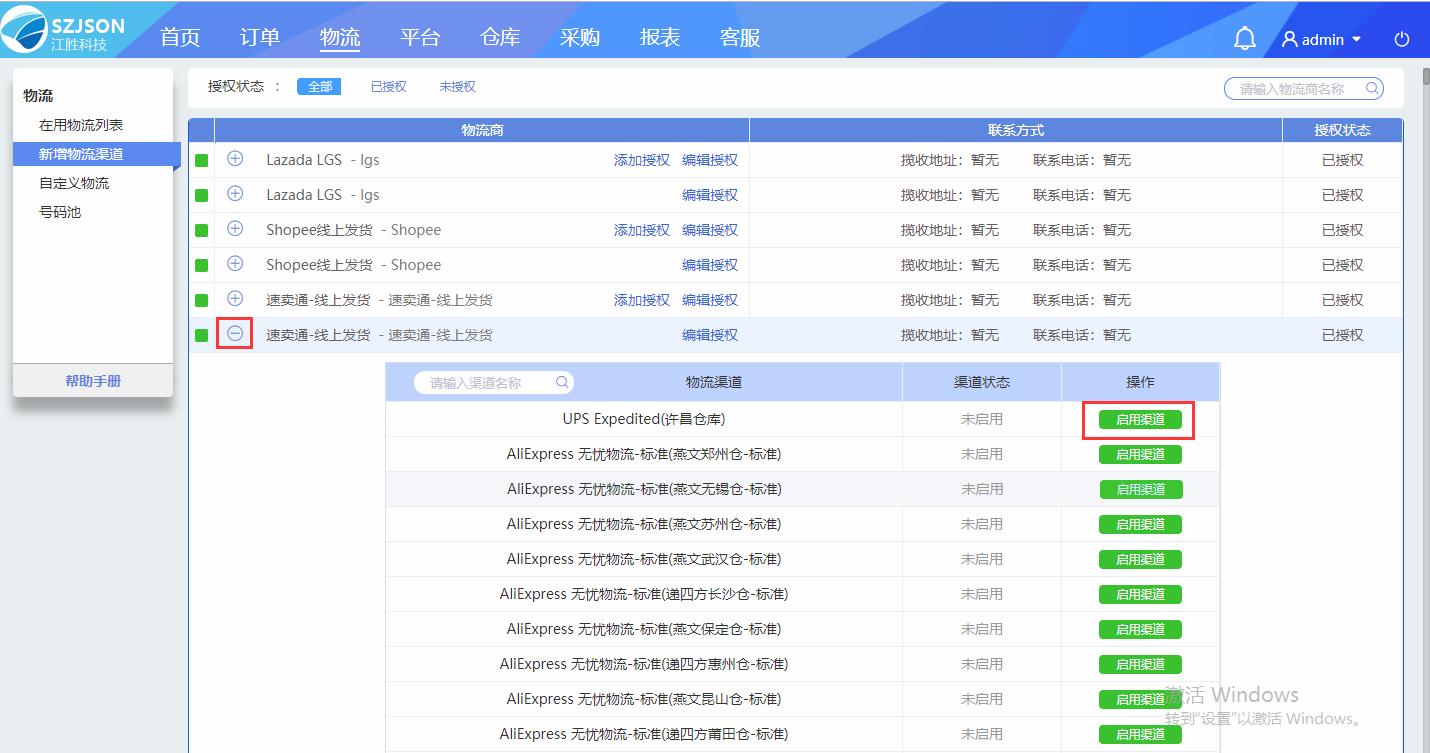Expand the 速卖通-线上发货 row with 添加授权

235,299
